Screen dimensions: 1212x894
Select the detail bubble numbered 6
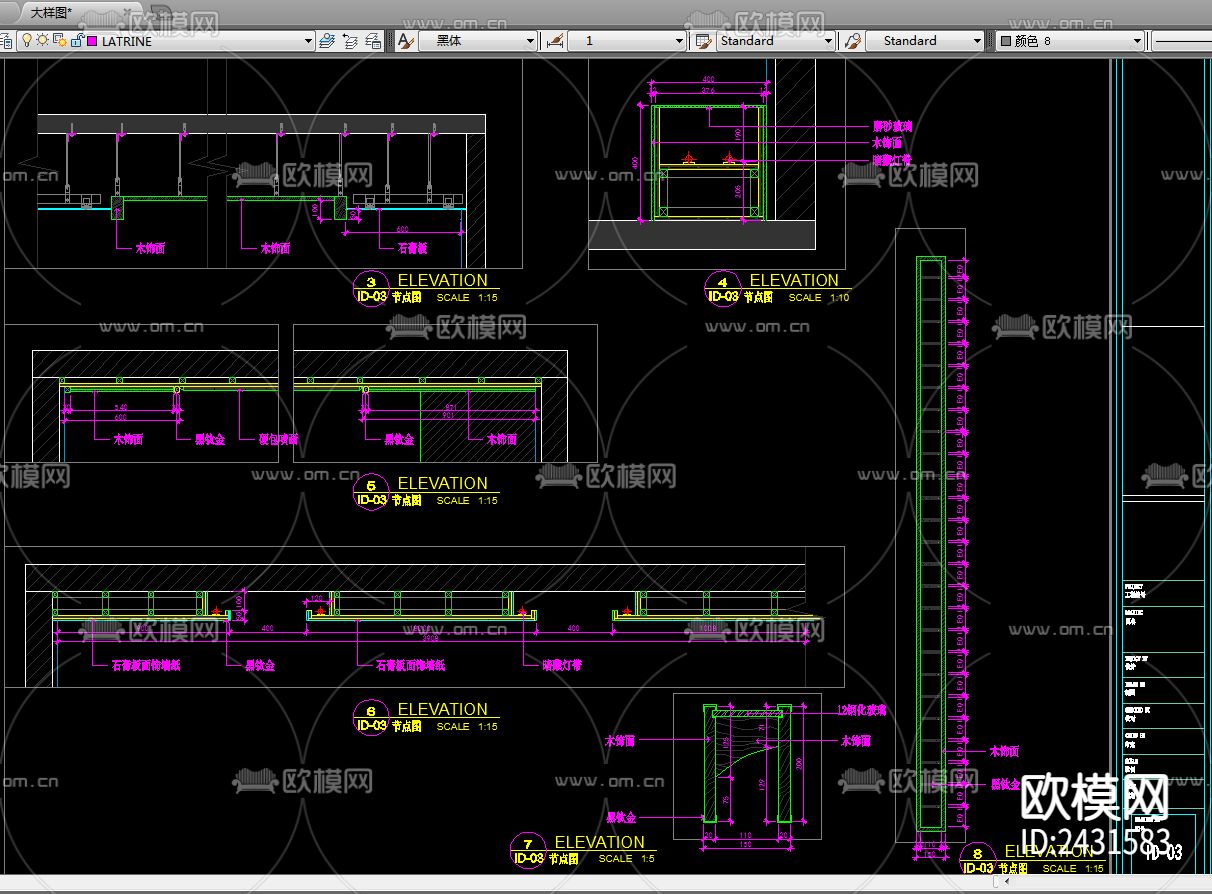pos(371,717)
